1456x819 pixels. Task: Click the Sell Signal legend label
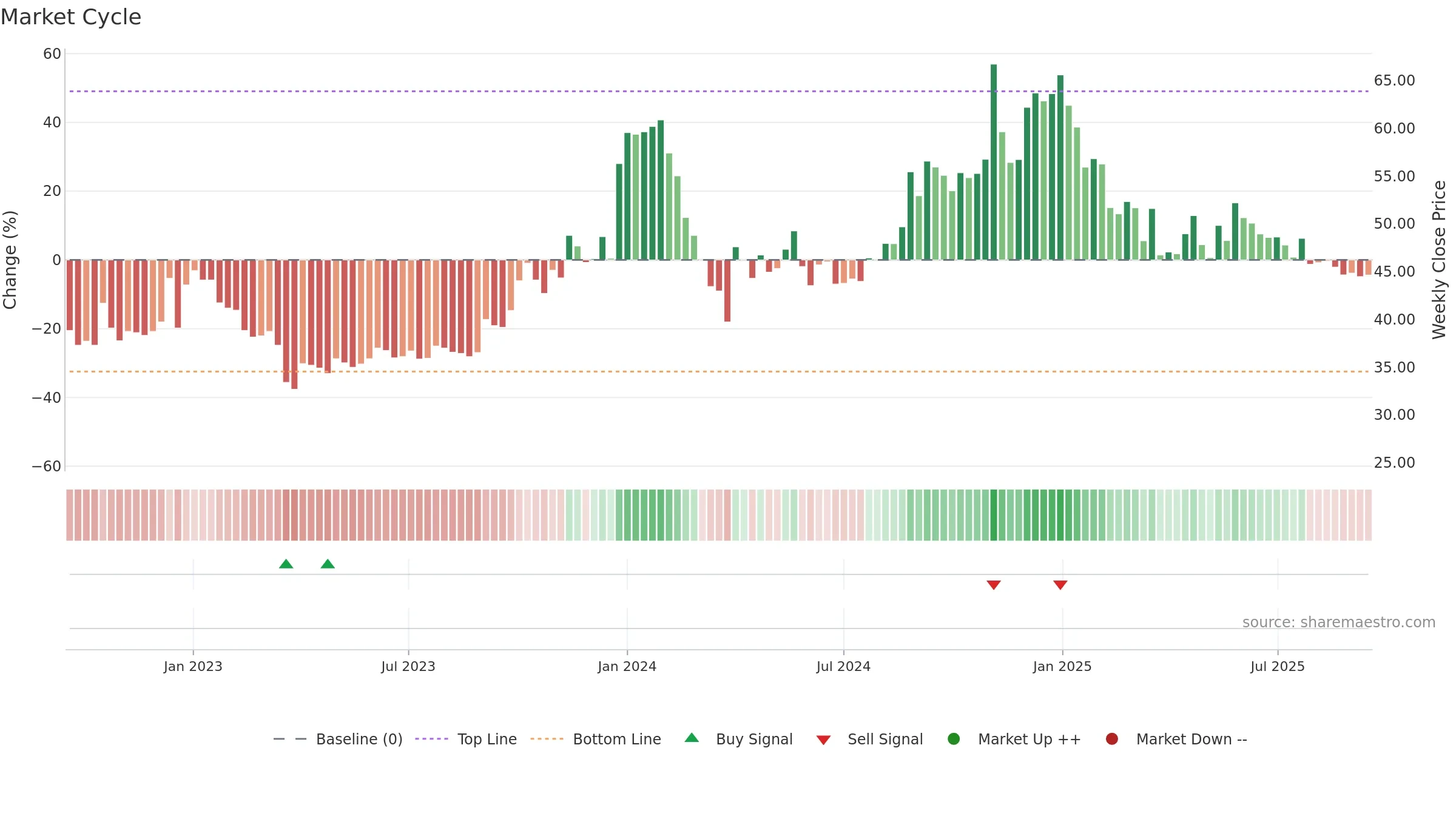pyautogui.click(x=885, y=739)
